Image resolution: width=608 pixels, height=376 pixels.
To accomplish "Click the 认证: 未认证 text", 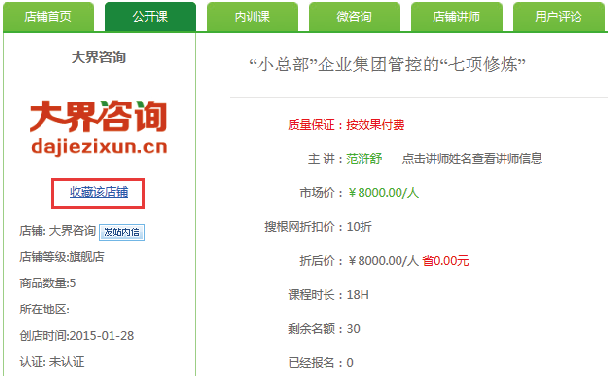I will tap(52, 362).
